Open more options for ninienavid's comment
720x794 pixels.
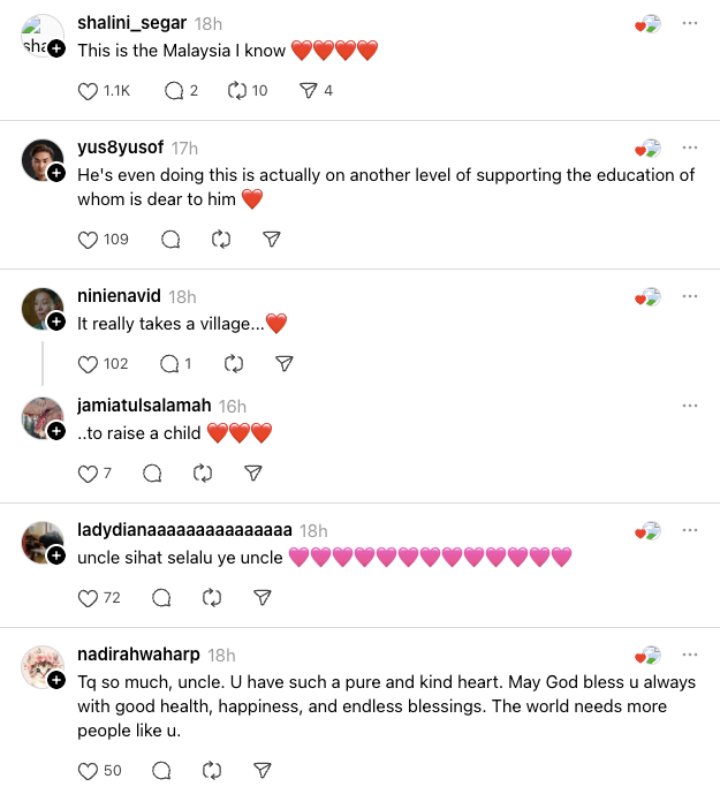[x=689, y=296]
